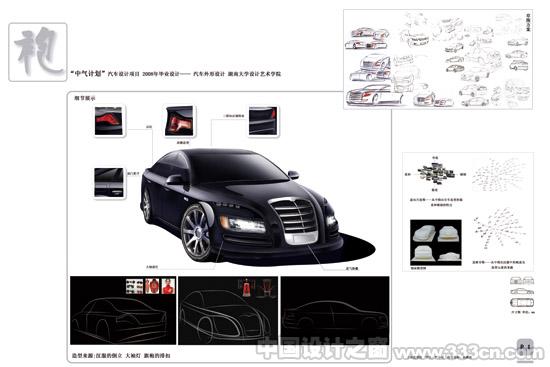Click the front alloy wheel of the car
Screen dimensions: 550x367
[196, 233]
